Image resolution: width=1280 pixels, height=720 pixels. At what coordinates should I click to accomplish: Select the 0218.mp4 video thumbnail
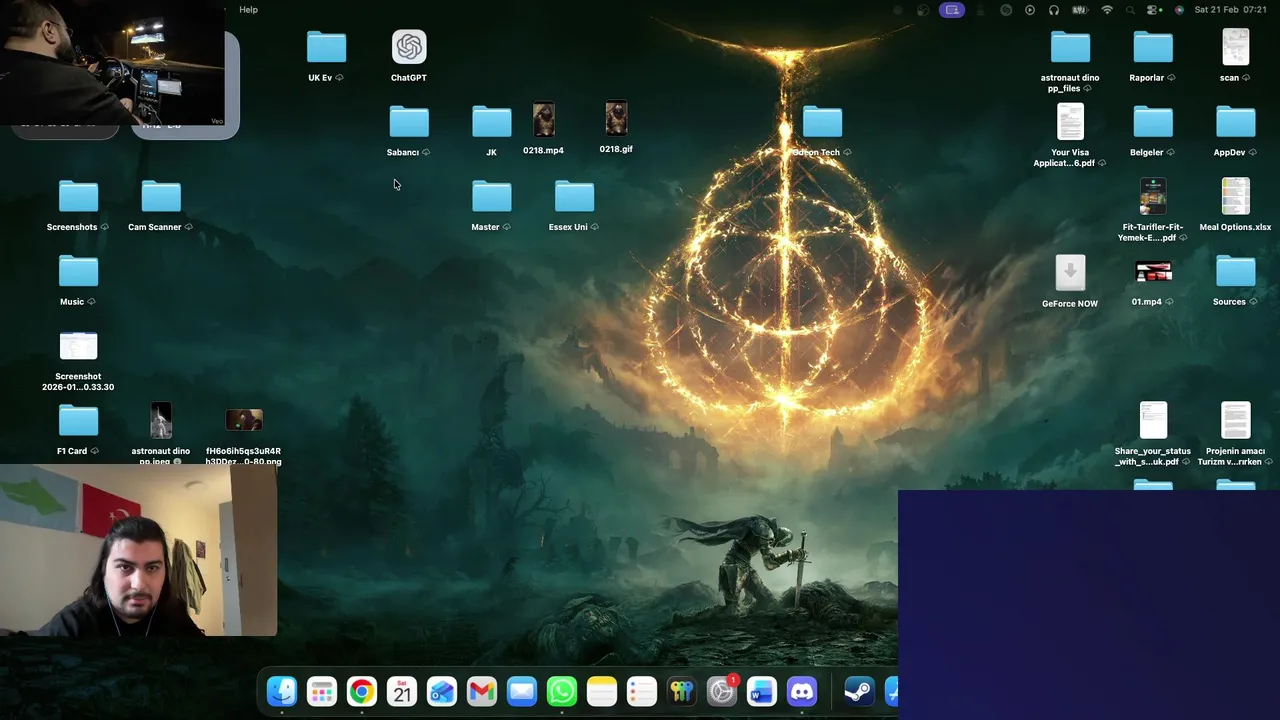(x=544, y=120)
